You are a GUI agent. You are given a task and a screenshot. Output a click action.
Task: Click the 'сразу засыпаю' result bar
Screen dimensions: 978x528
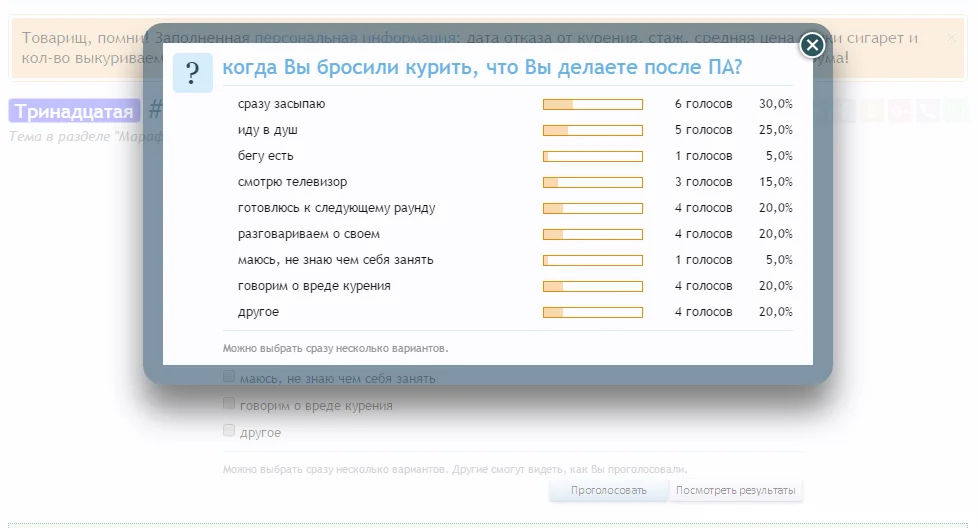click(x=592, y=104)
